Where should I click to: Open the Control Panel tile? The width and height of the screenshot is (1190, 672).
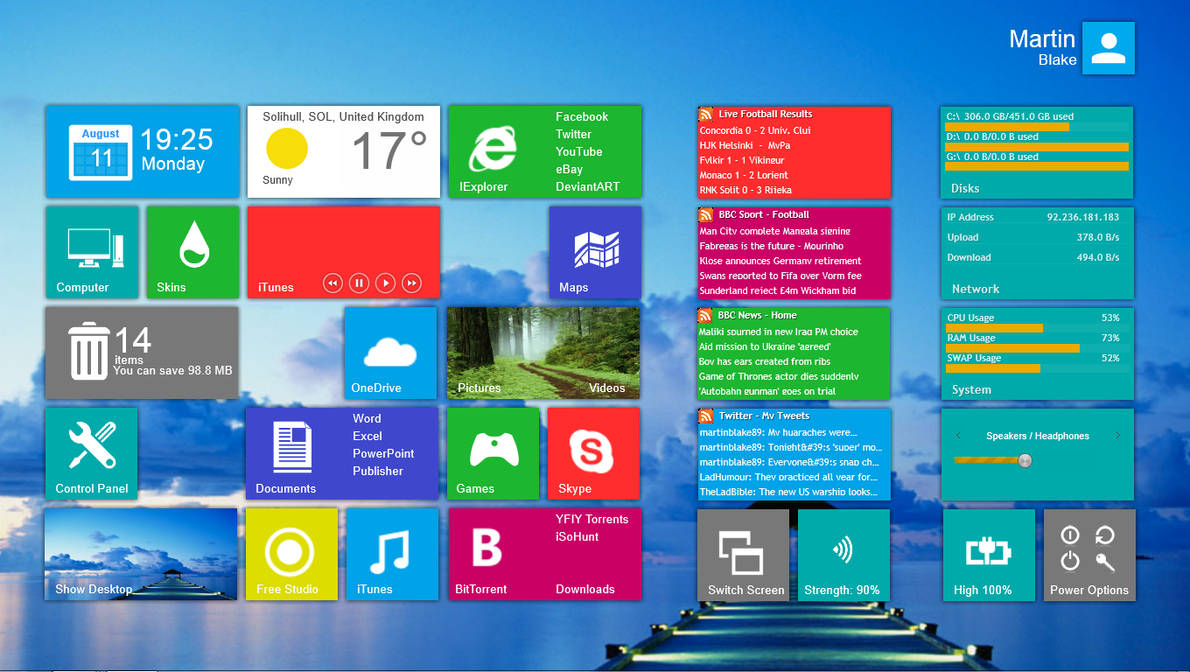(x=92, y=453)
